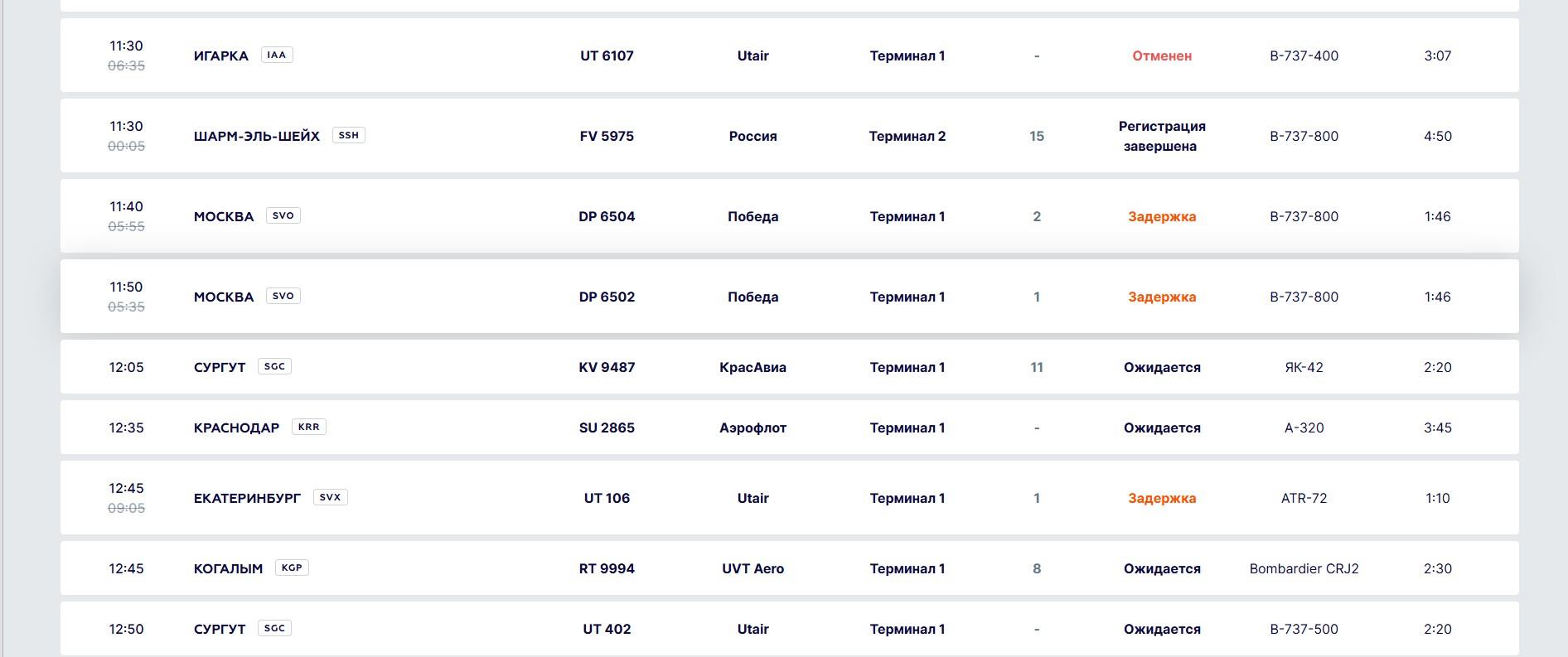Click SVO badge on flight DP 6502 row
The width and height of the screenshot is (1568, 657).
click(x=283, y=296)
